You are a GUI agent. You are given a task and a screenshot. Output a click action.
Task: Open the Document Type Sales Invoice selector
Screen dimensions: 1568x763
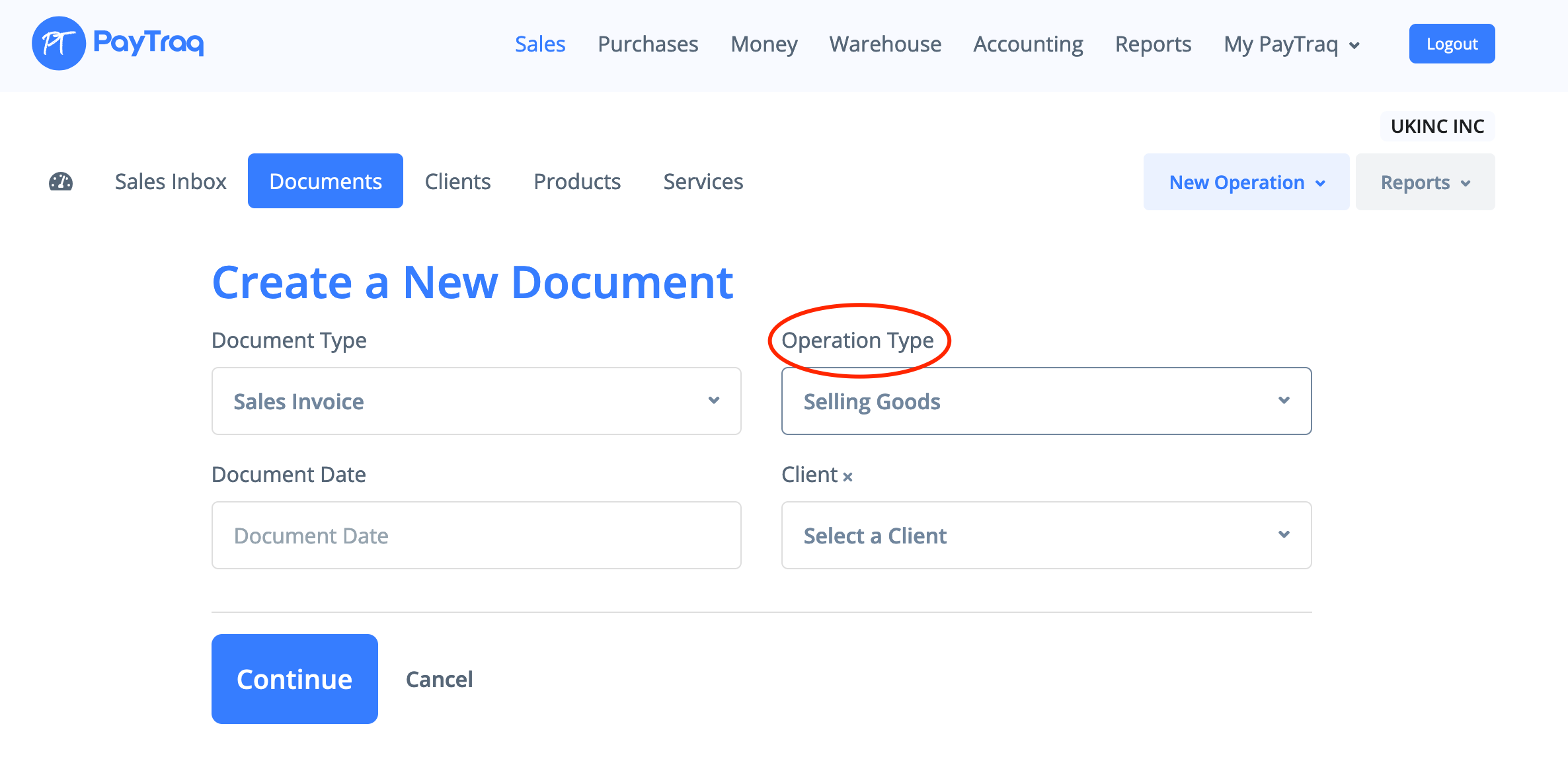tap(476, 401)
